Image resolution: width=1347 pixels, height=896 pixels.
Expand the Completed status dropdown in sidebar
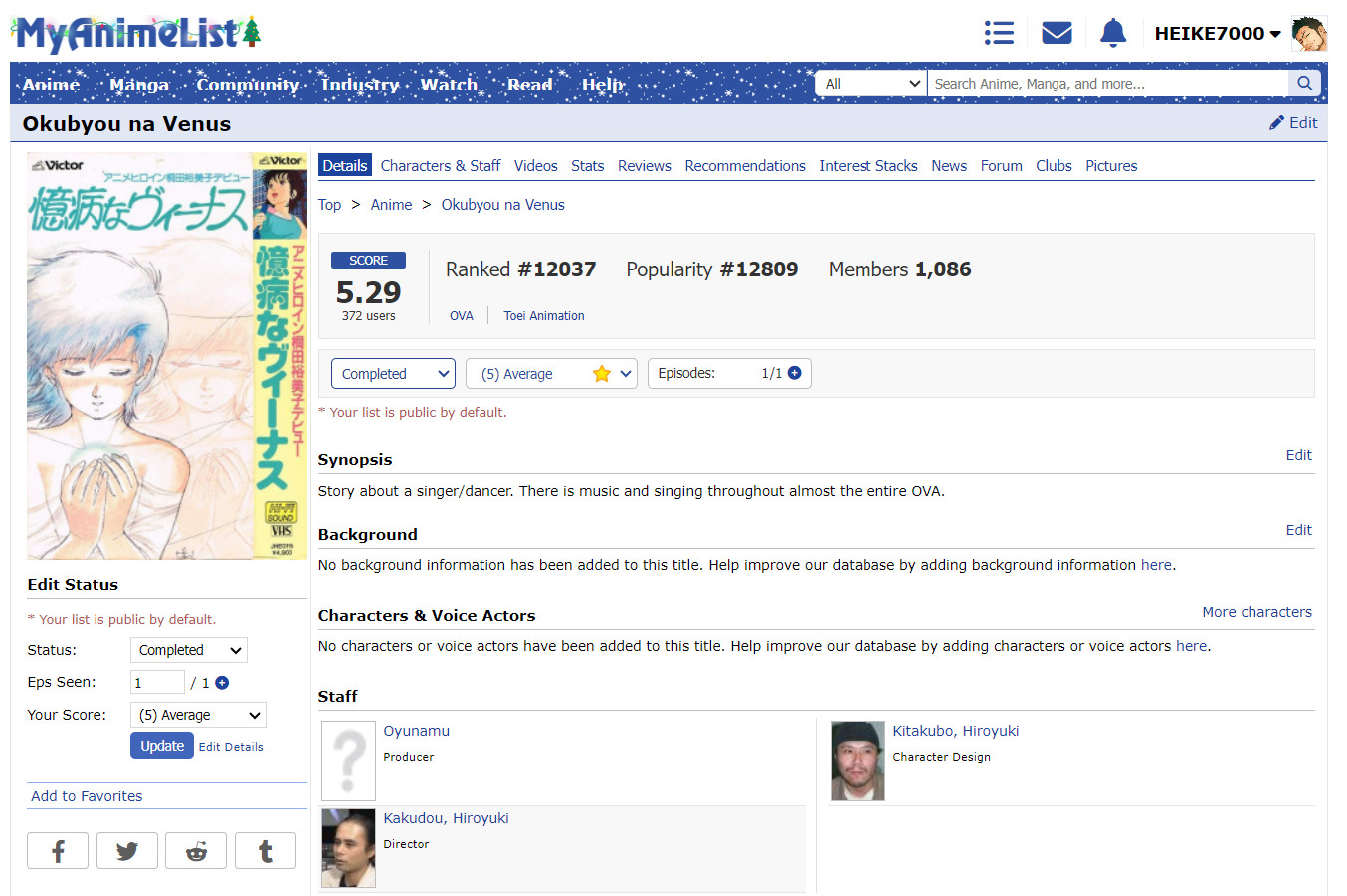[189, 650]
